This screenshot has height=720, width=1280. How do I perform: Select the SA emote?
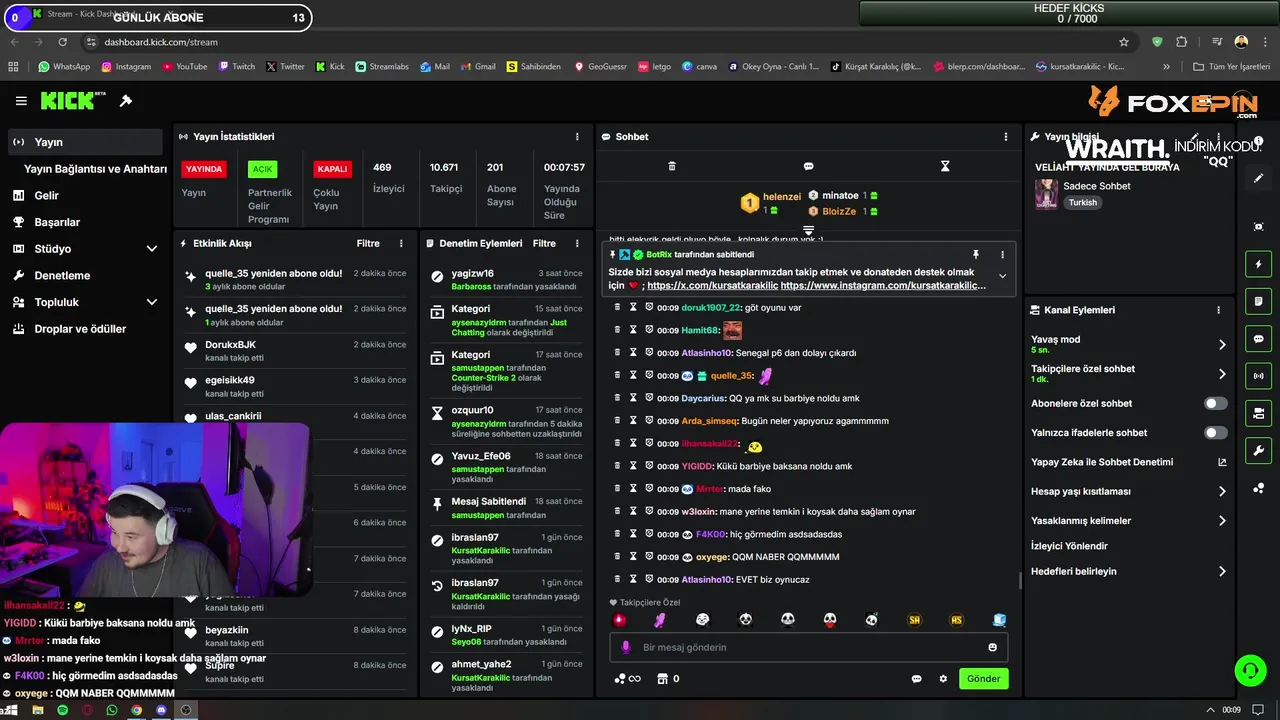[914, 620]
